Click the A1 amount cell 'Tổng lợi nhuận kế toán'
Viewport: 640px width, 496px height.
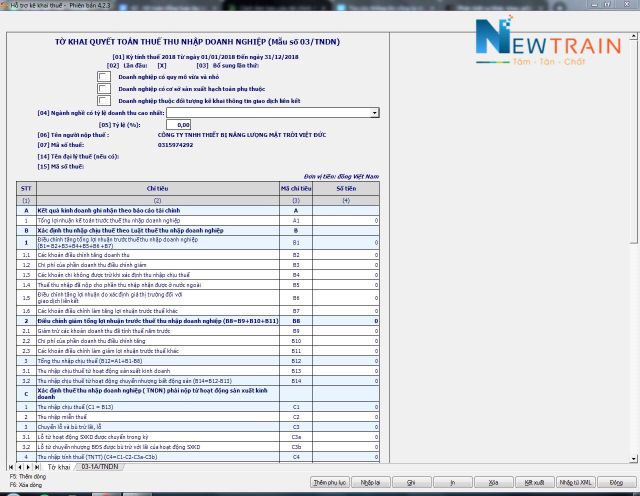point(346,220)
